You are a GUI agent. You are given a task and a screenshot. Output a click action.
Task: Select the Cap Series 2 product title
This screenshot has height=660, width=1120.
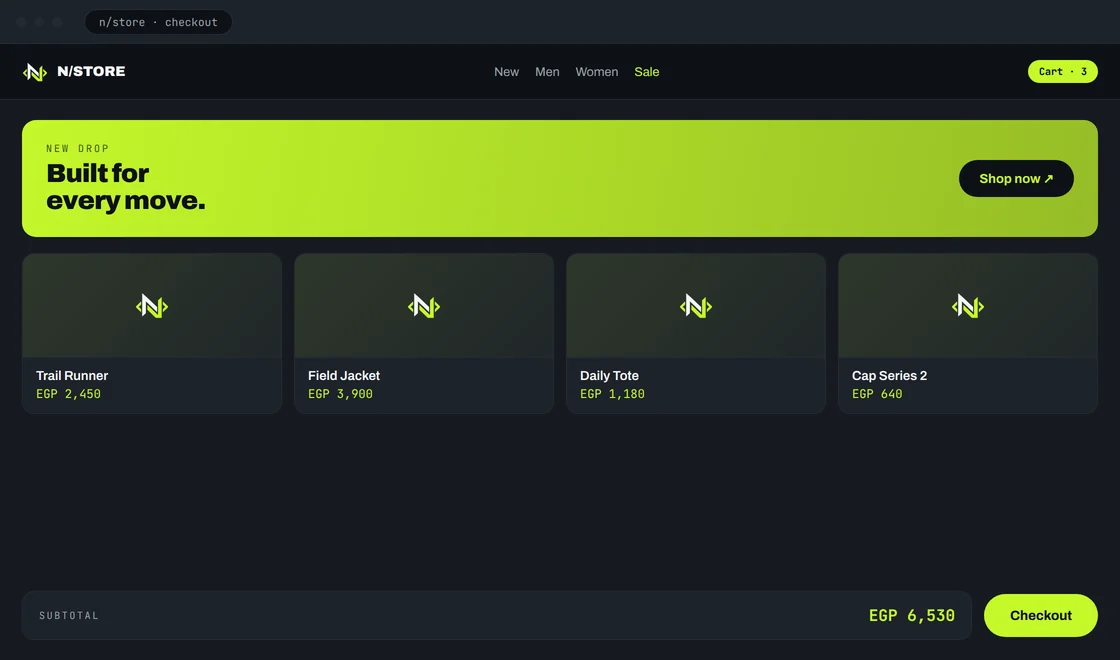pos(889,376)
